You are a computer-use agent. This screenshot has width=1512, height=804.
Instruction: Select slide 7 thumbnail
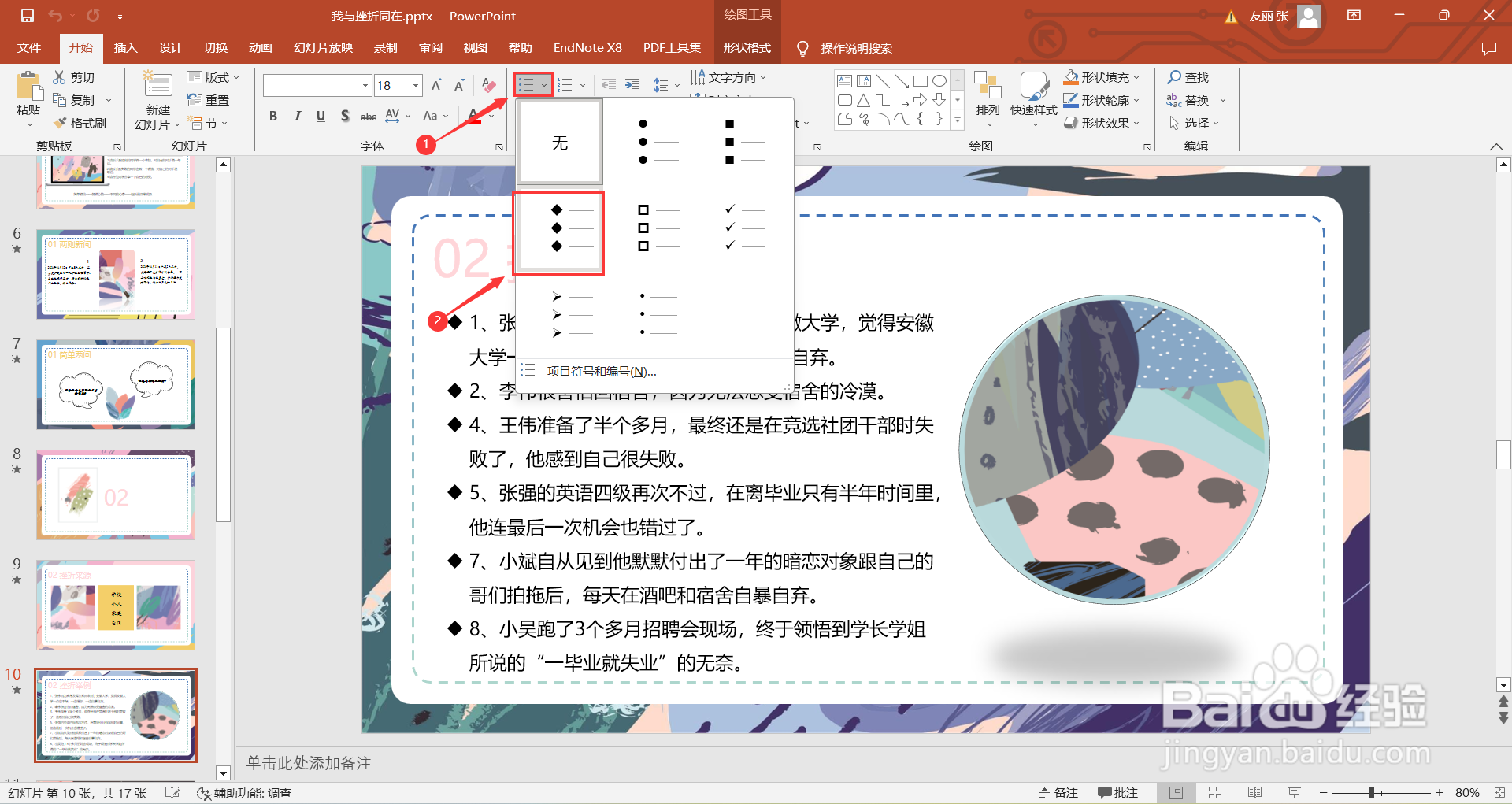click(116, 384)
